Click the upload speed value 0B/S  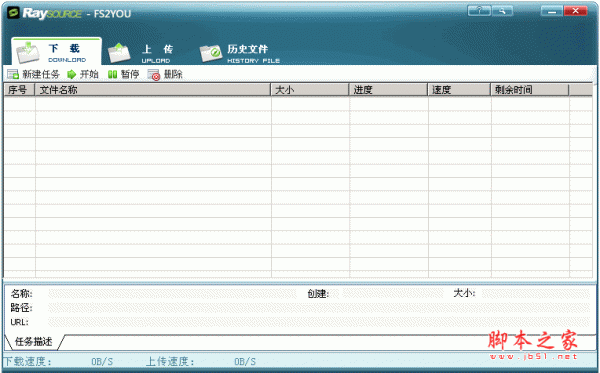coord(245,362)
